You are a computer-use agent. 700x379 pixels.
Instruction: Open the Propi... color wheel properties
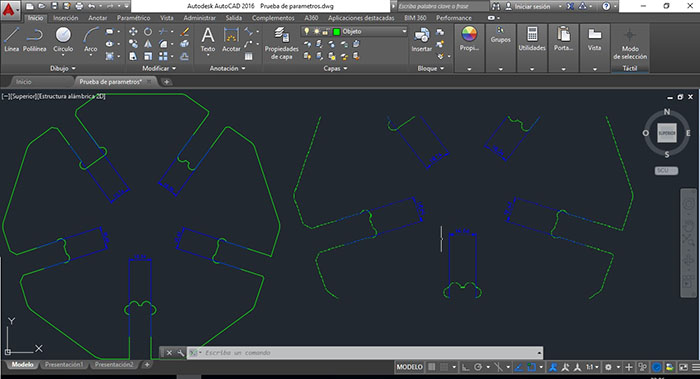tap(469, 38)
